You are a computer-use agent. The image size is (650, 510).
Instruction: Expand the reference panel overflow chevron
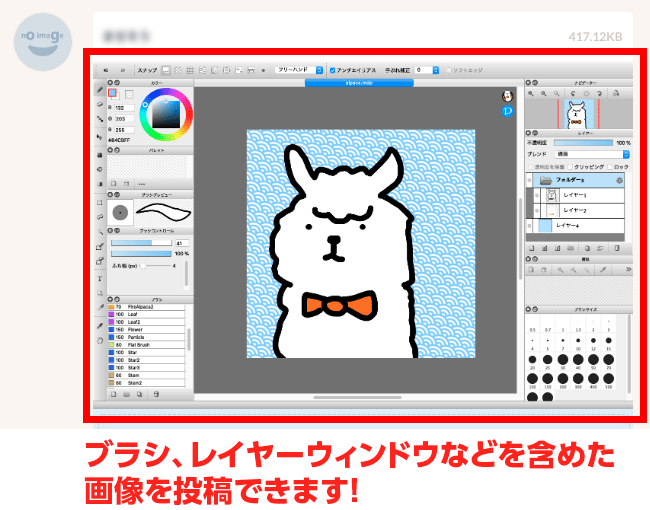tap(628, 270)
